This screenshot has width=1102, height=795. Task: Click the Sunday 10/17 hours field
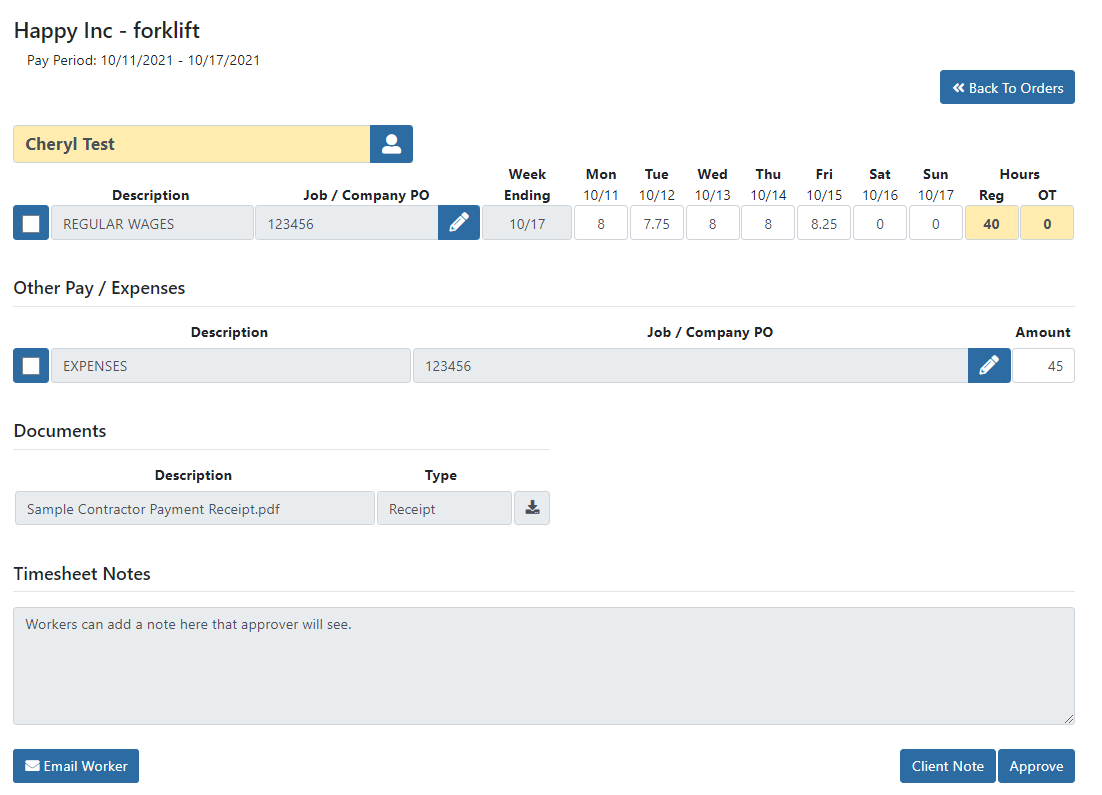point(936,223)
